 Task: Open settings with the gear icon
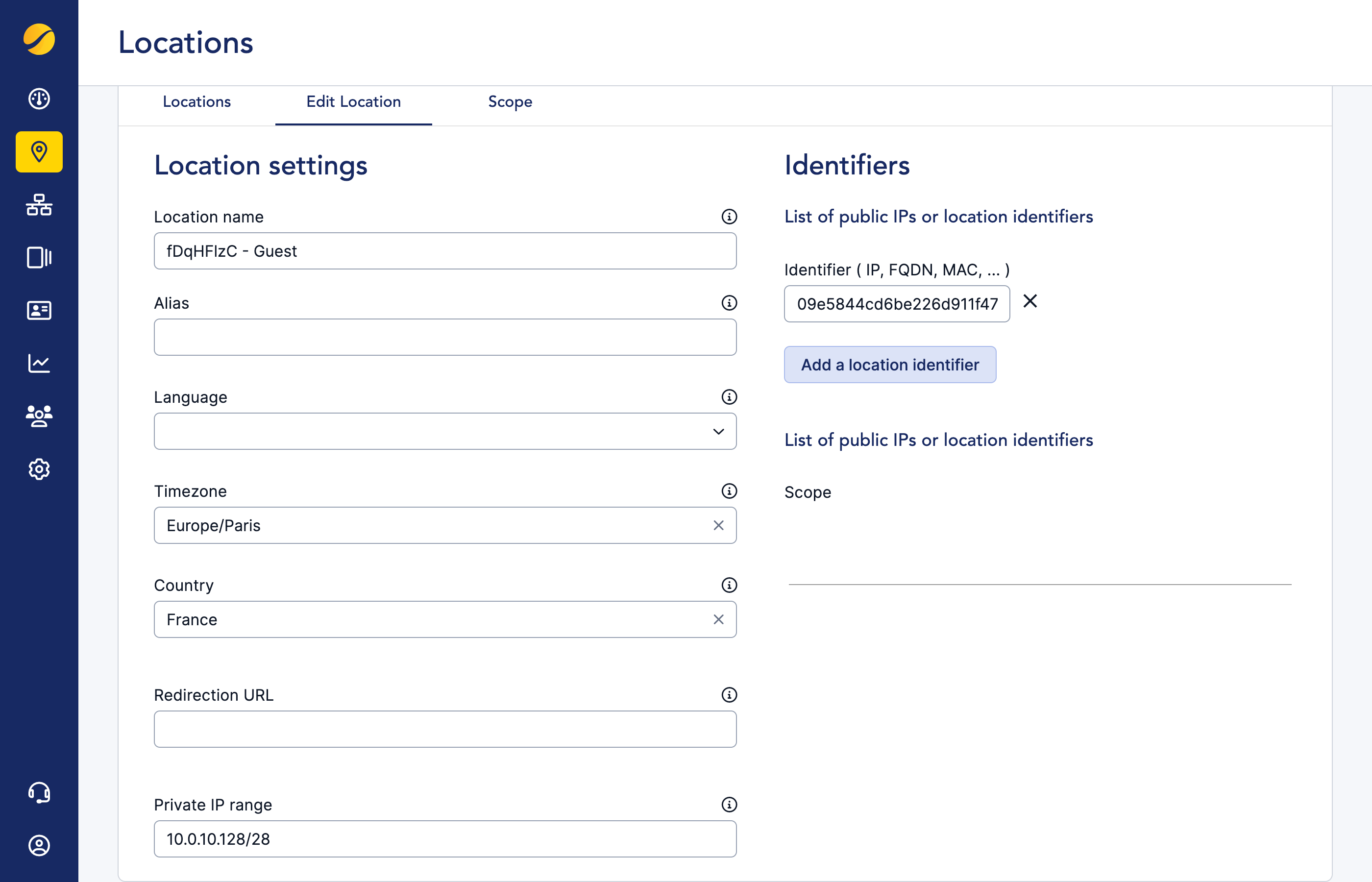38,468
